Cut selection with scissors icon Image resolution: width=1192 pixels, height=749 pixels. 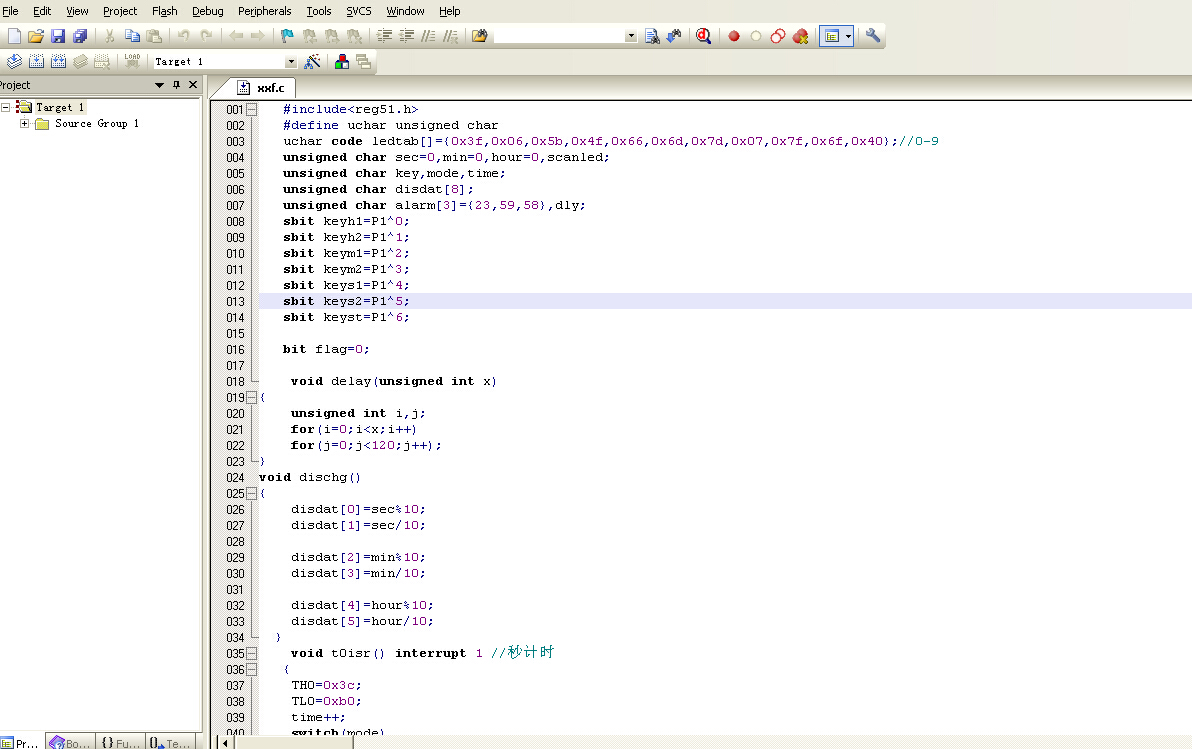[109, 36]
